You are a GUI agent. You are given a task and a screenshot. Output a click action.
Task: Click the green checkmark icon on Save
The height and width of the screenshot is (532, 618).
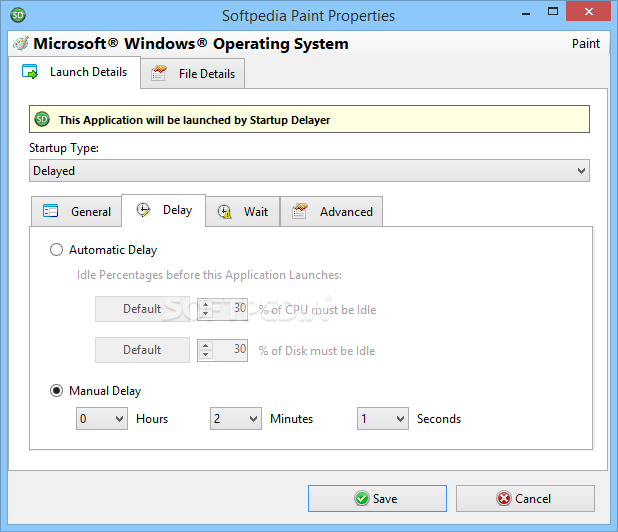pos(361,499)
